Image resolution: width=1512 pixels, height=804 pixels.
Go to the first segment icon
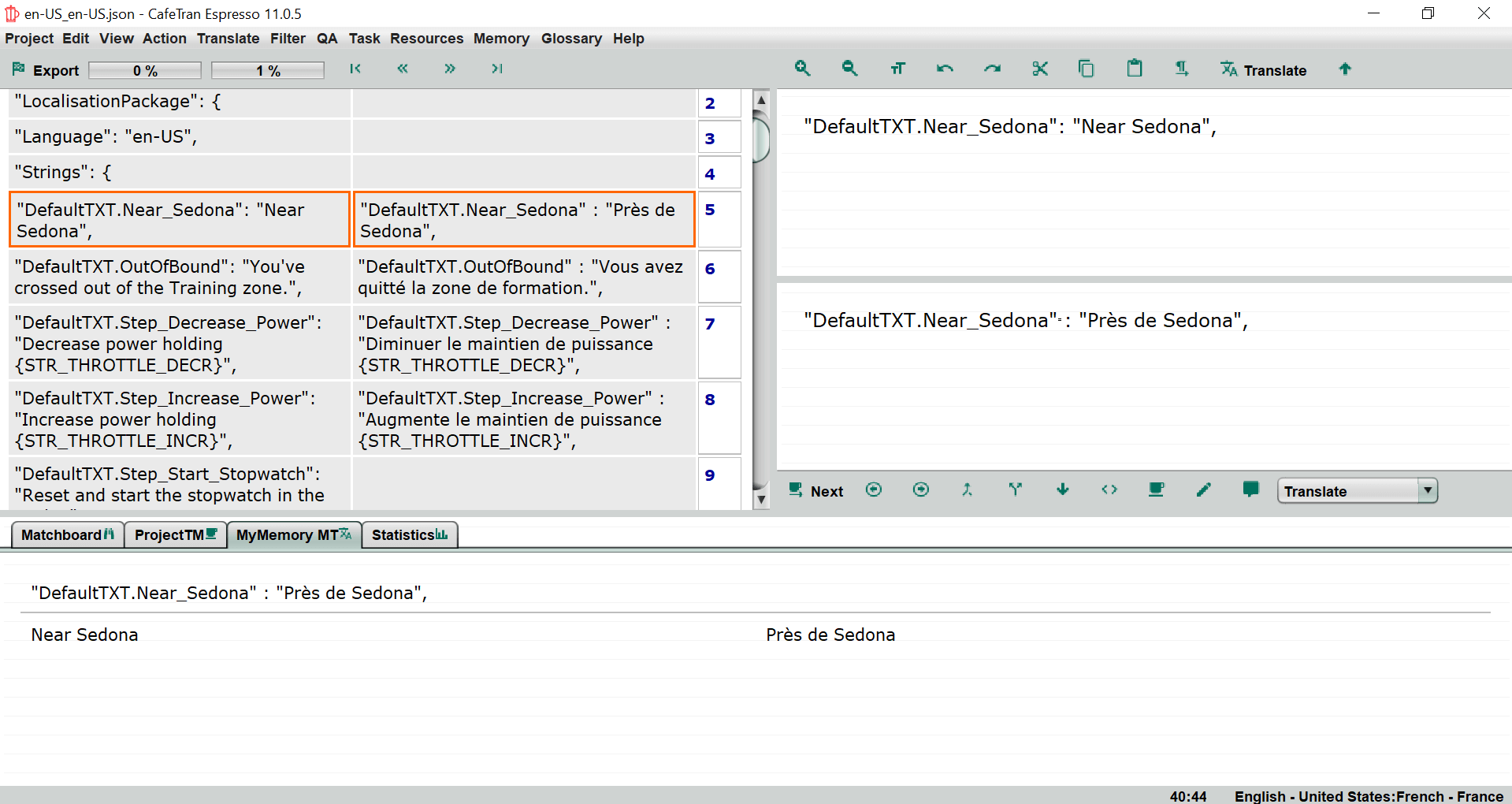click(355, 69)
